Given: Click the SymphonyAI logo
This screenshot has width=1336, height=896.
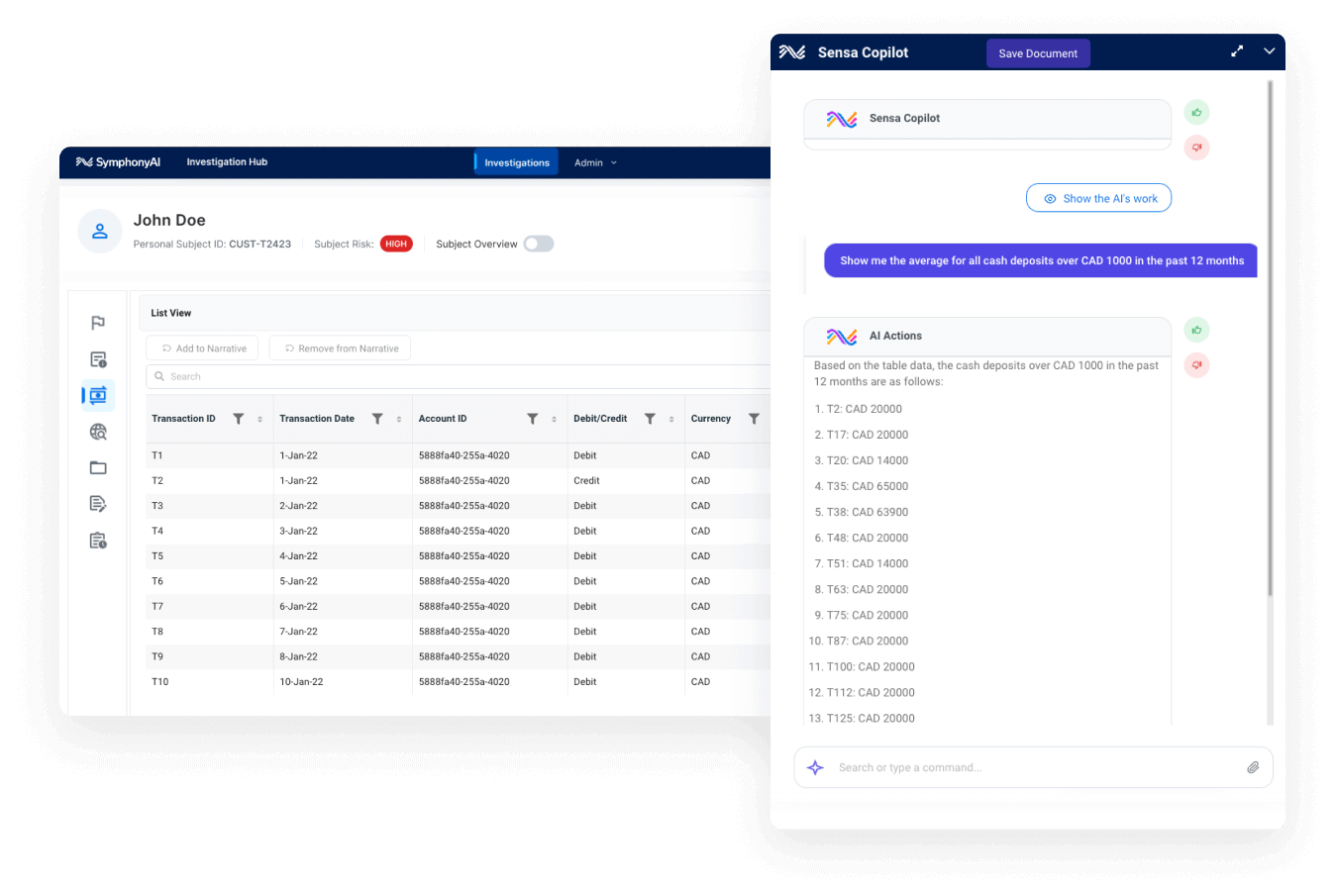Looking at the screenshot, I should coord(118,162).
